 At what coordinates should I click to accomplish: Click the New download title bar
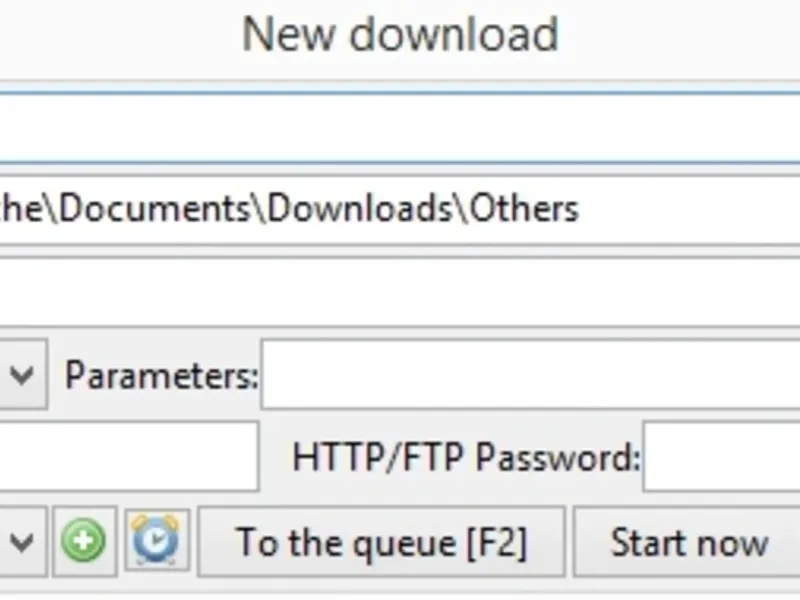(400, 35)
